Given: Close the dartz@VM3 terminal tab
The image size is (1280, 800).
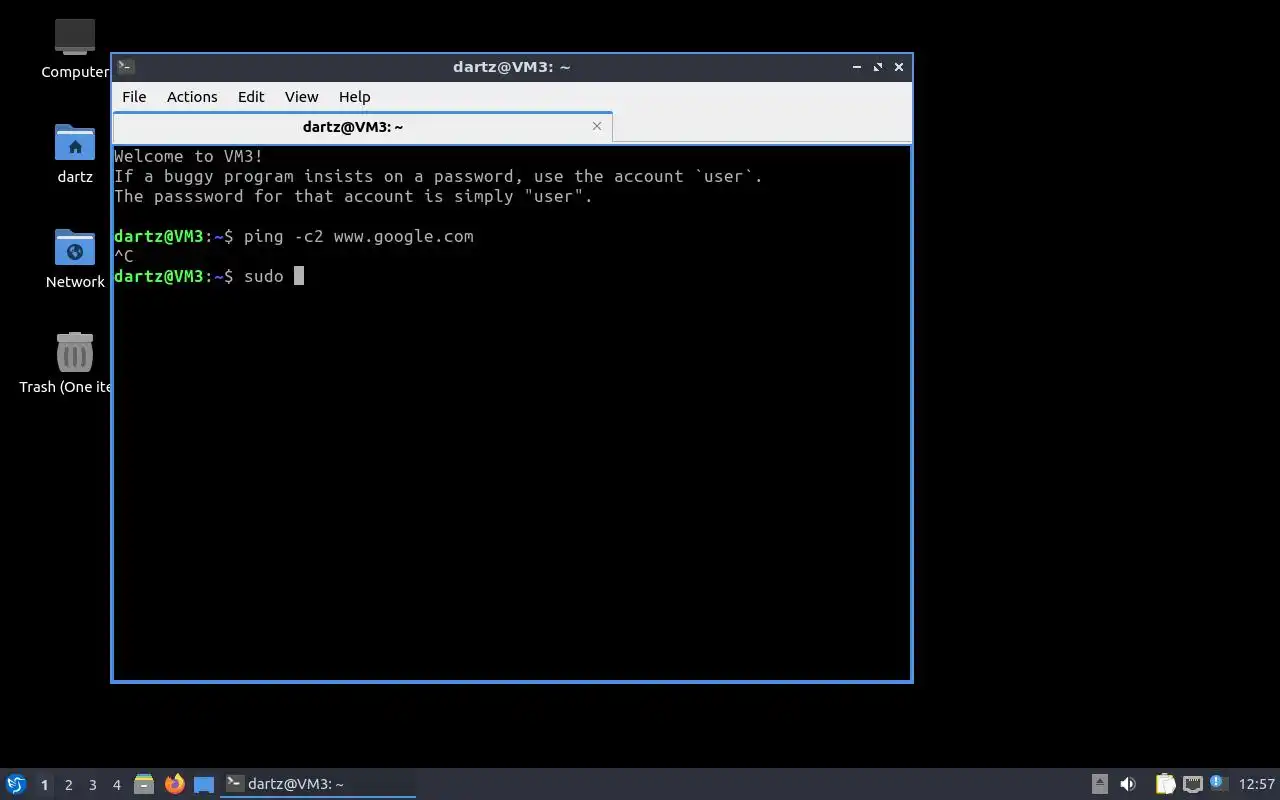Looking at the screenshot, I should coord(597,126).
